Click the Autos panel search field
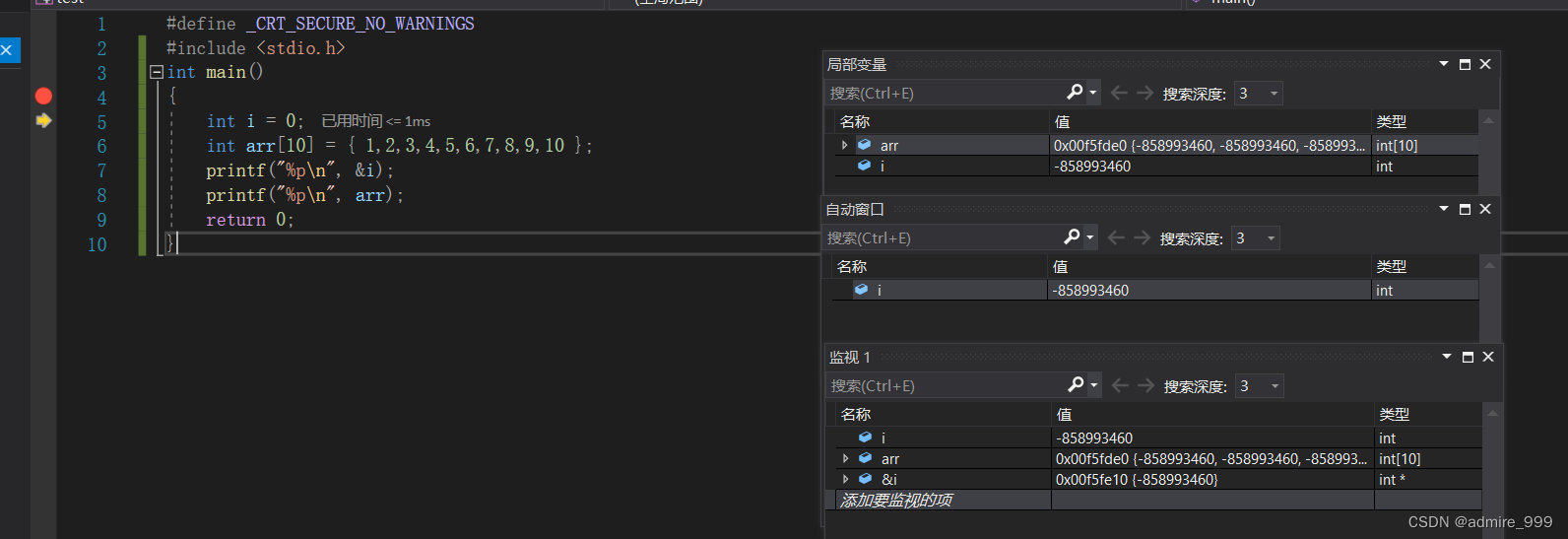Image resolution: width=1568 pixels, height=539 pixels. [x=941, y=238]
